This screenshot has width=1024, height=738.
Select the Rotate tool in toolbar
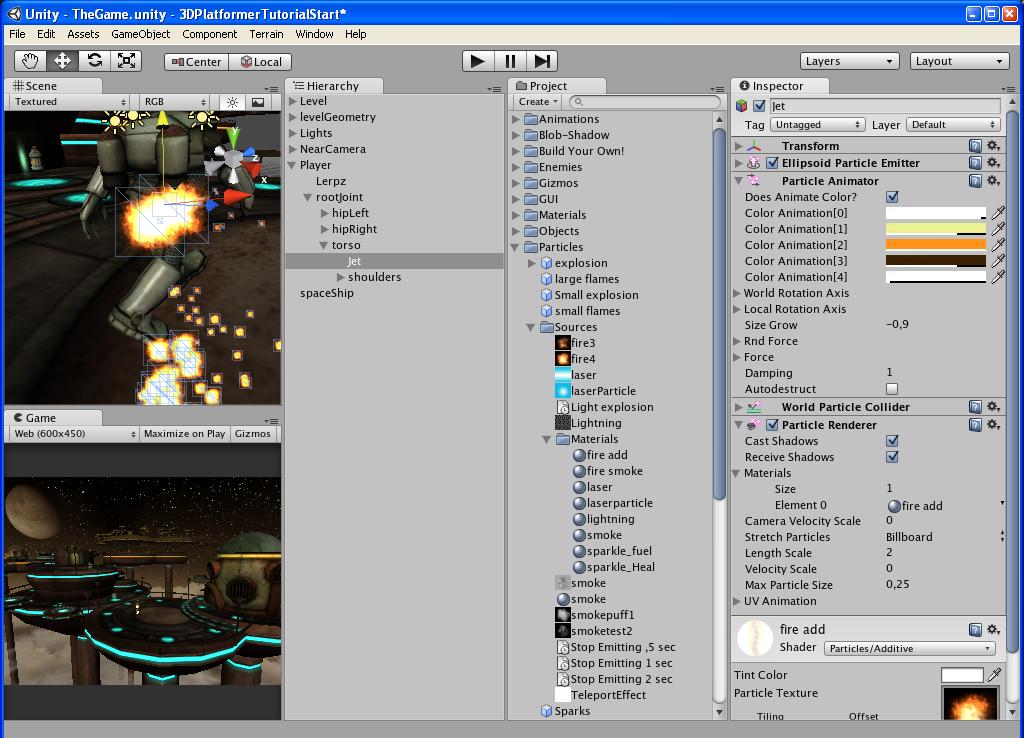click(x=95, y=61)
